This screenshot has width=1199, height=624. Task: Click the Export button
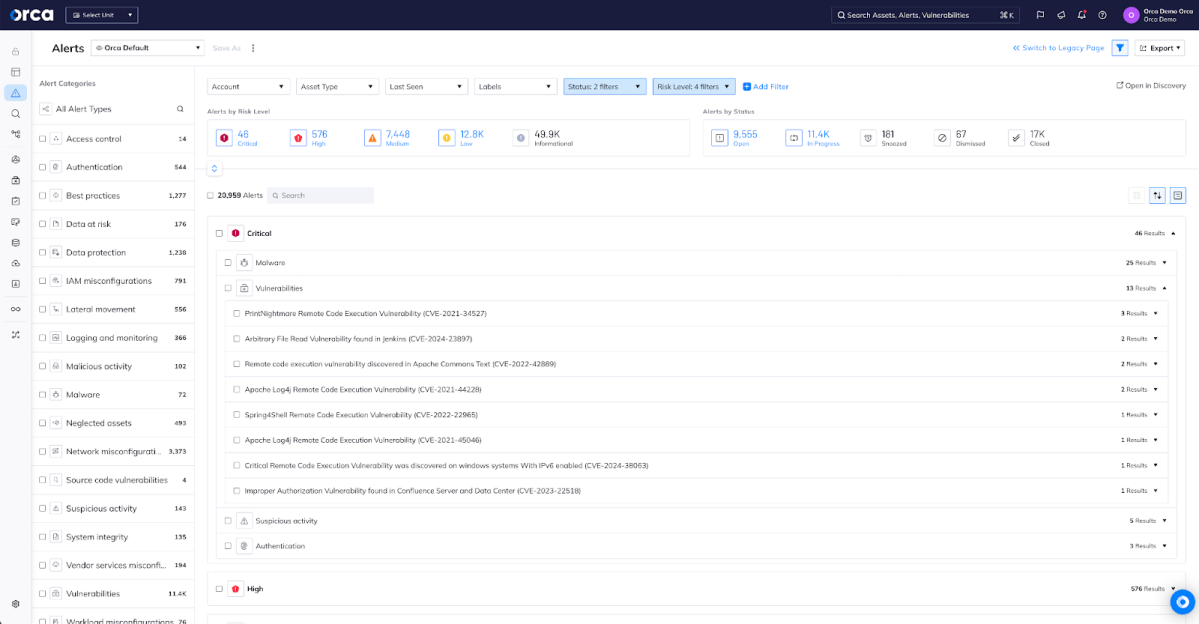tap(1159, 47)
